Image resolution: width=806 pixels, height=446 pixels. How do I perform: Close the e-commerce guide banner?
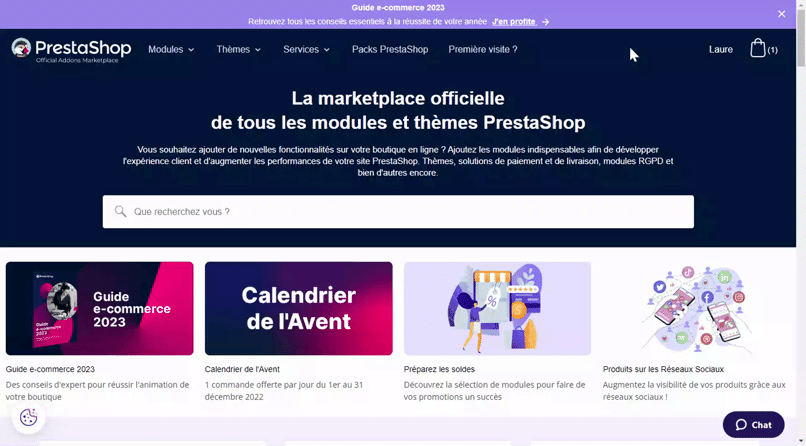click(781, 14)
